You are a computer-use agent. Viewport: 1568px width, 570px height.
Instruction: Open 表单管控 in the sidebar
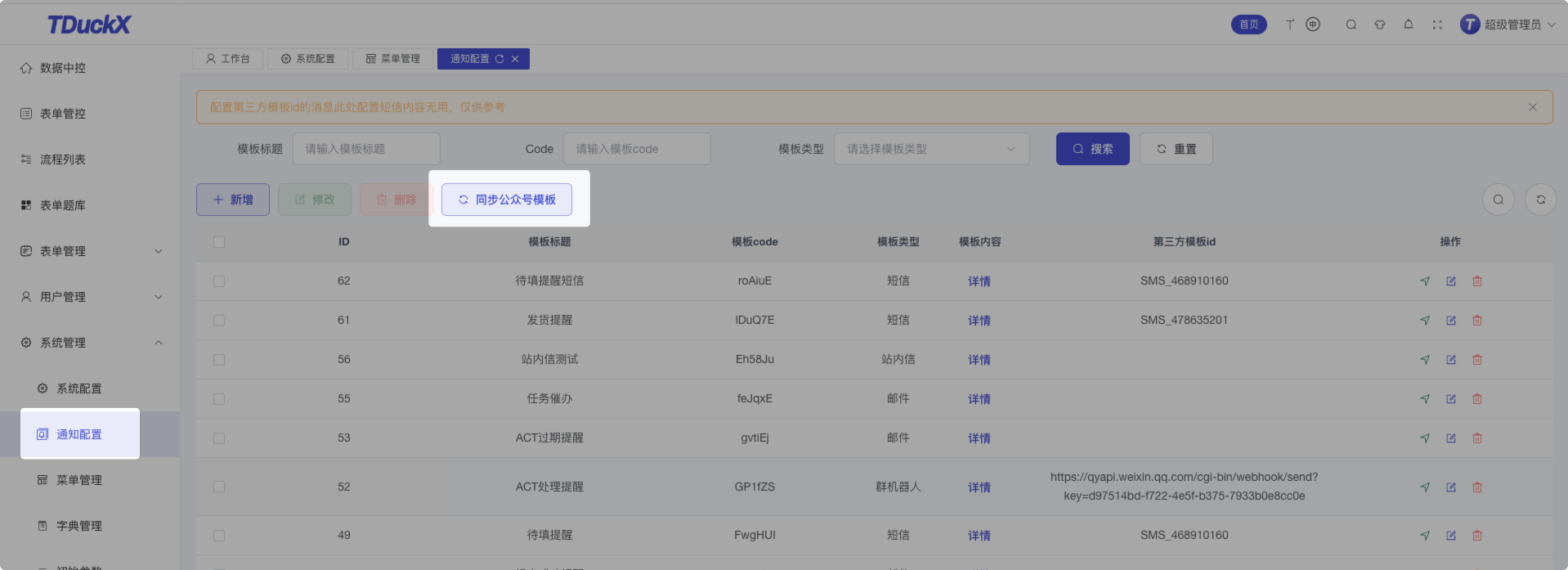(90, 114)
